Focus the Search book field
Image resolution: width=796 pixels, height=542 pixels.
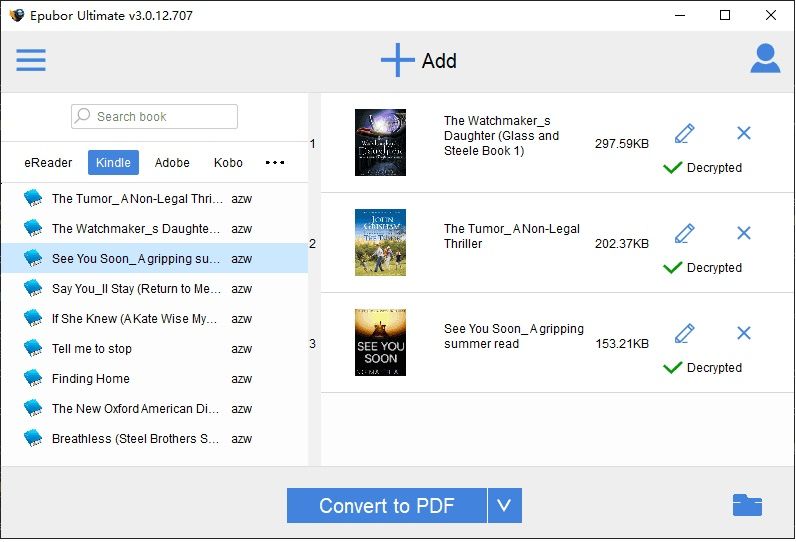point(154,116)
